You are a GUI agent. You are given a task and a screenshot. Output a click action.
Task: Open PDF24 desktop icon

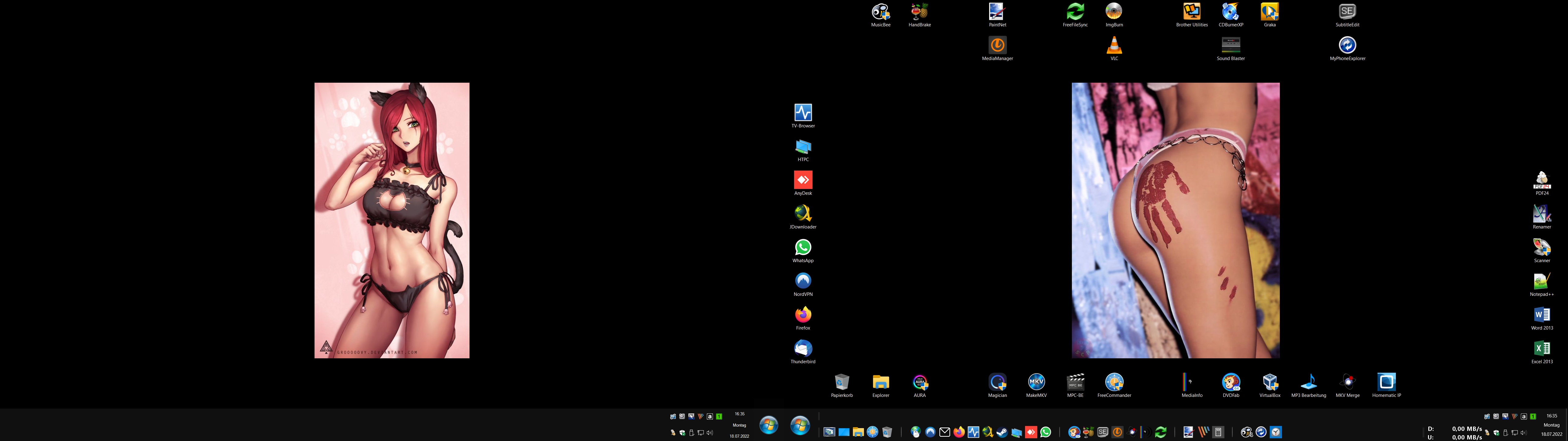(1542, 183)
